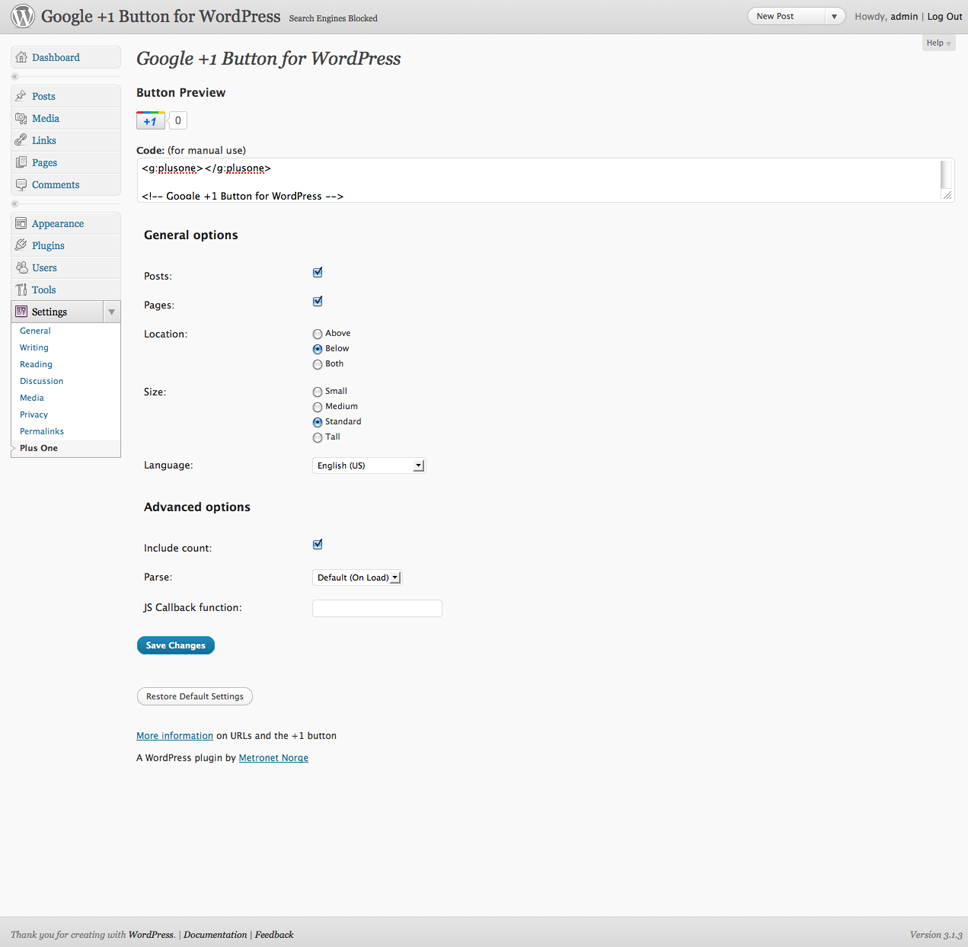The width and height of the screenshot is (968, 947).
Task: Click the Search Engines Blocked link
Action: (x=333, y=19)
